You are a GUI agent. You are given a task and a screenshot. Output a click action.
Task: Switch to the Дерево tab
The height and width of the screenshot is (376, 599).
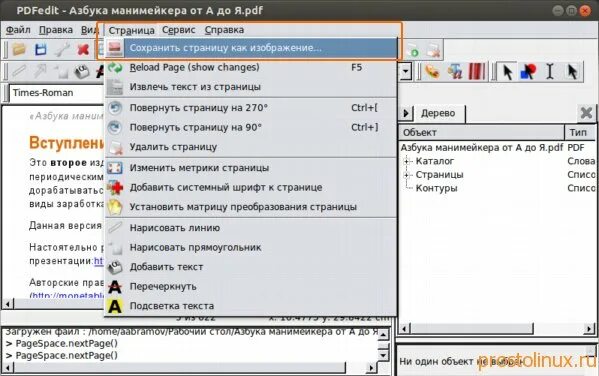pos(438,113)
